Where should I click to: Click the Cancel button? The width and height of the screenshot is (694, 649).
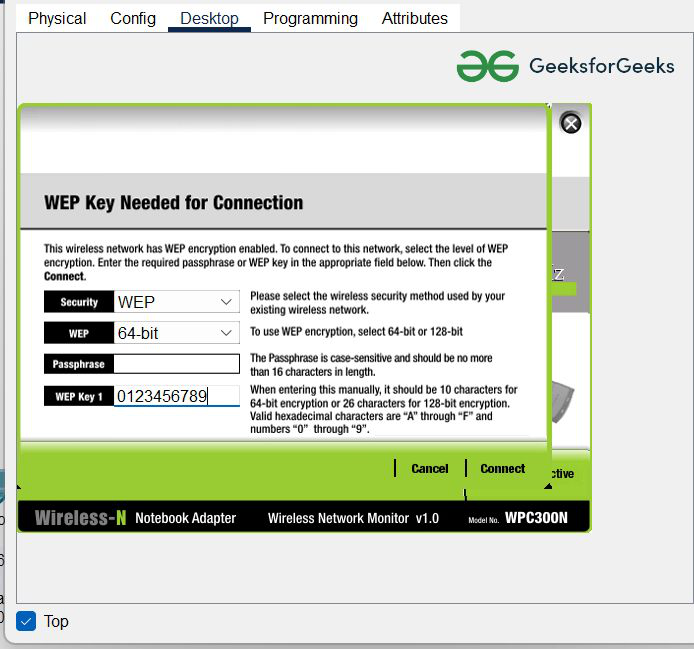429,468
